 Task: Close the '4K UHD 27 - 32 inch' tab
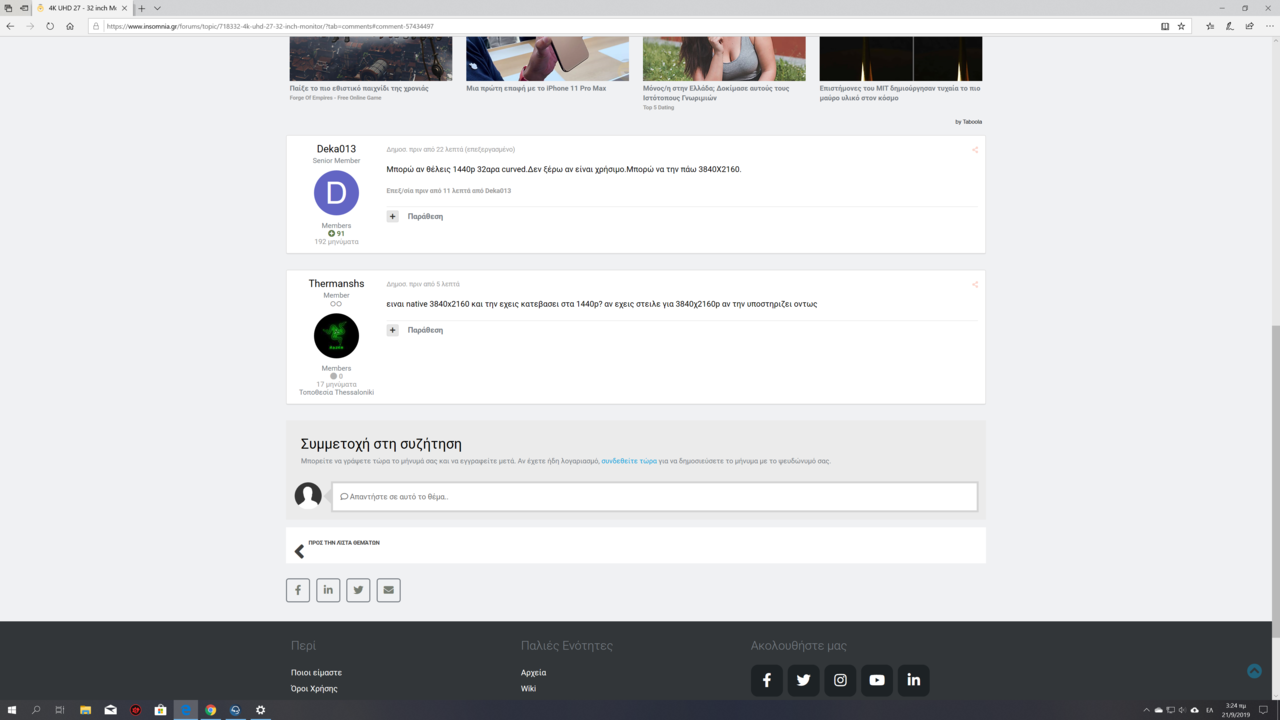coord(125,8)
